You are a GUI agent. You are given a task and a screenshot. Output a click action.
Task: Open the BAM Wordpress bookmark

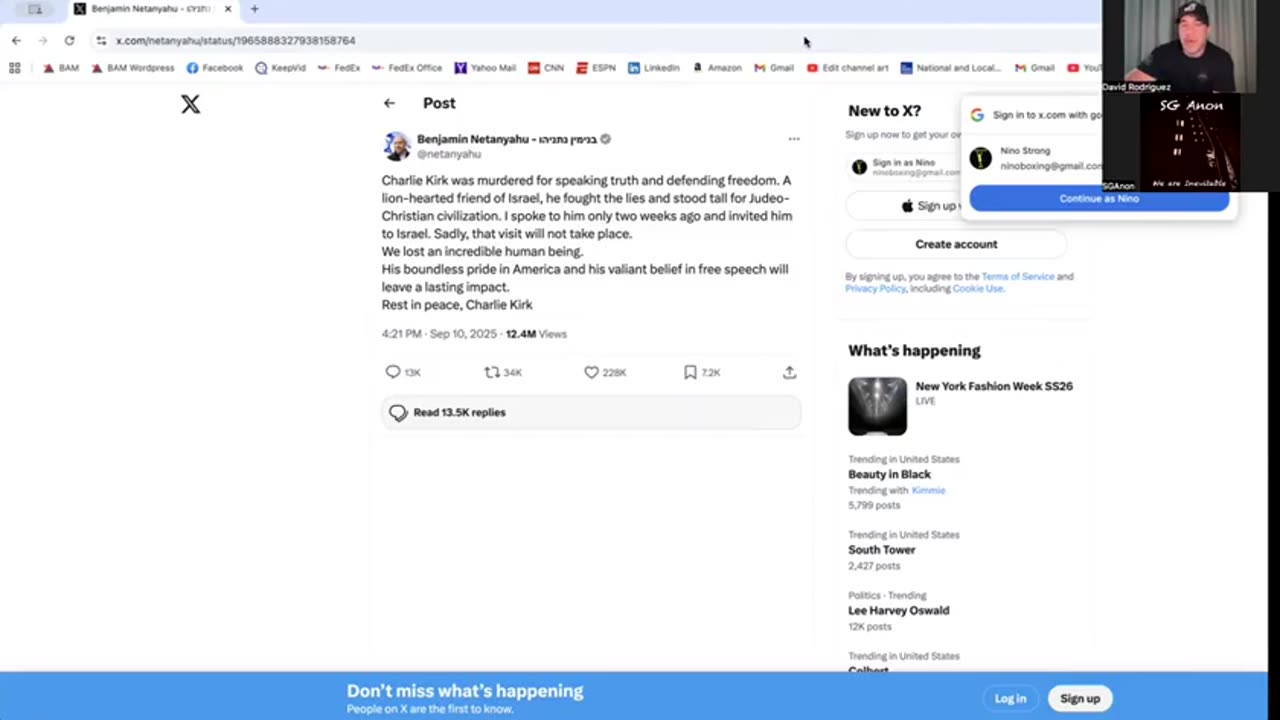pyautogui.click(x=133, y=68)
